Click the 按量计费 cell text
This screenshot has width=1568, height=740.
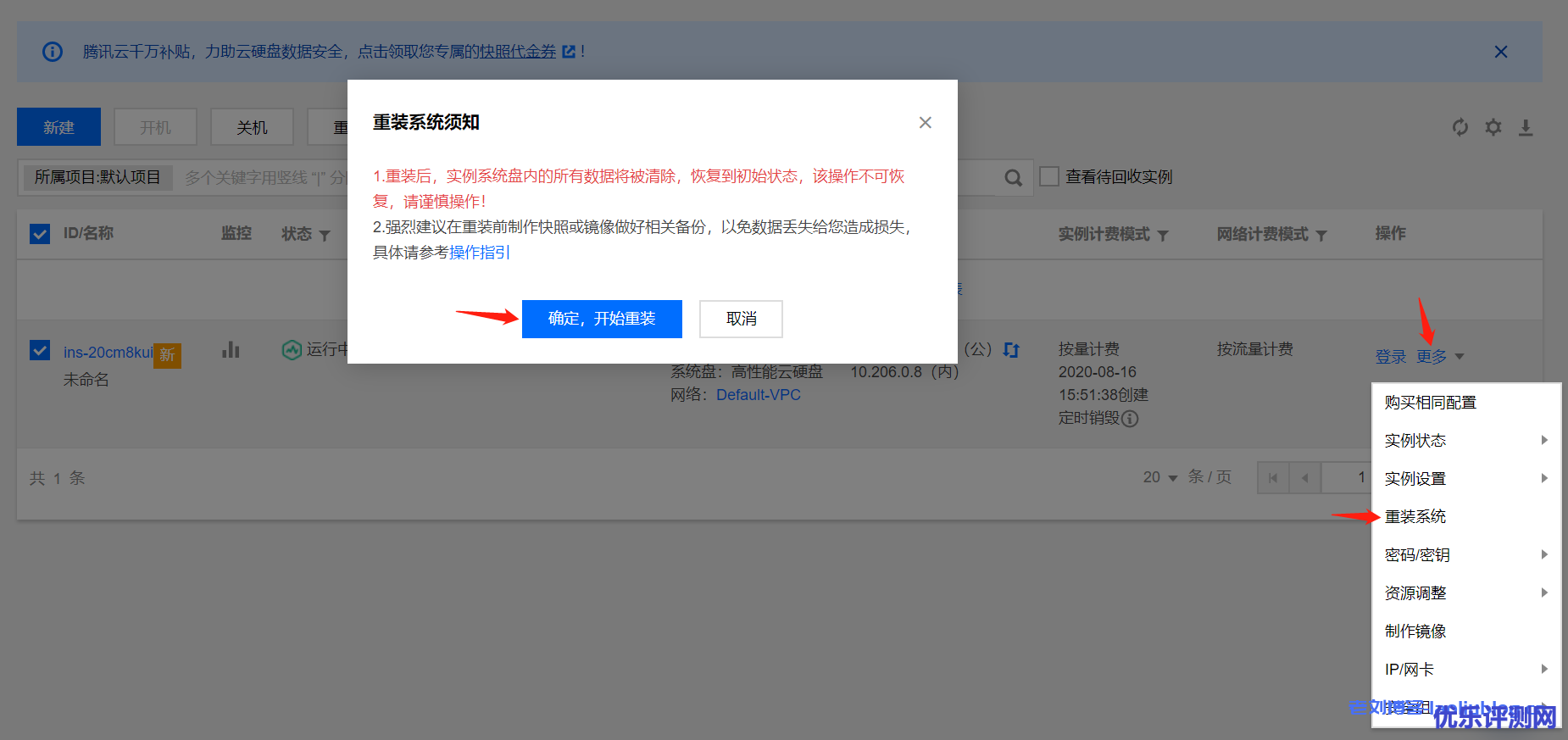[1089, 349]
